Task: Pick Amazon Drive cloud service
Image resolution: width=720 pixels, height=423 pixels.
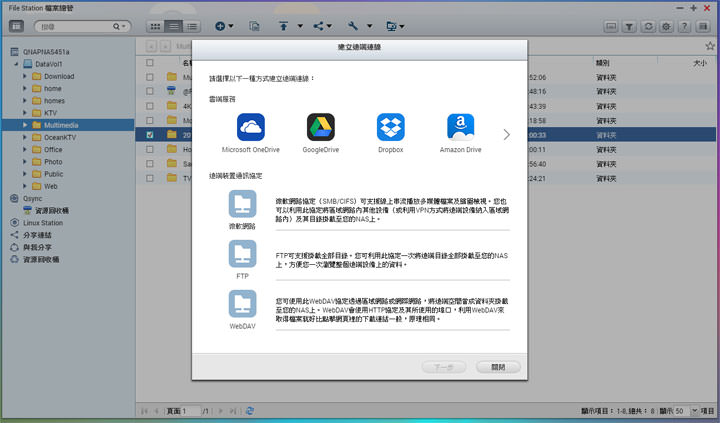Action: click(x=460, y=128)
